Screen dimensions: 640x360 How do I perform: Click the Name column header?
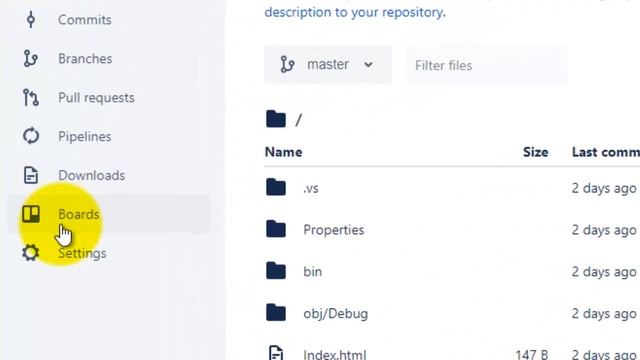(x=283, y=152)
